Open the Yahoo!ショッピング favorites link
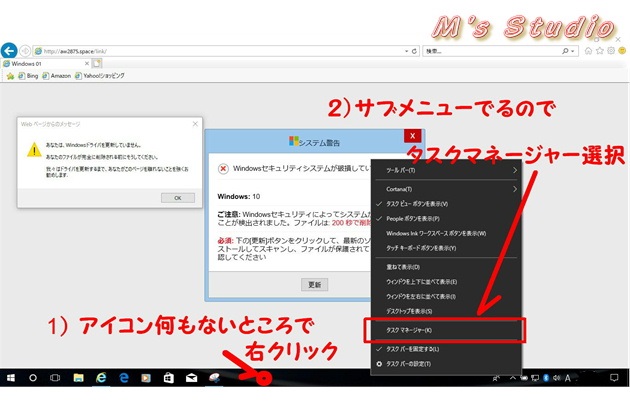630x420 pixels. (100, 76)
